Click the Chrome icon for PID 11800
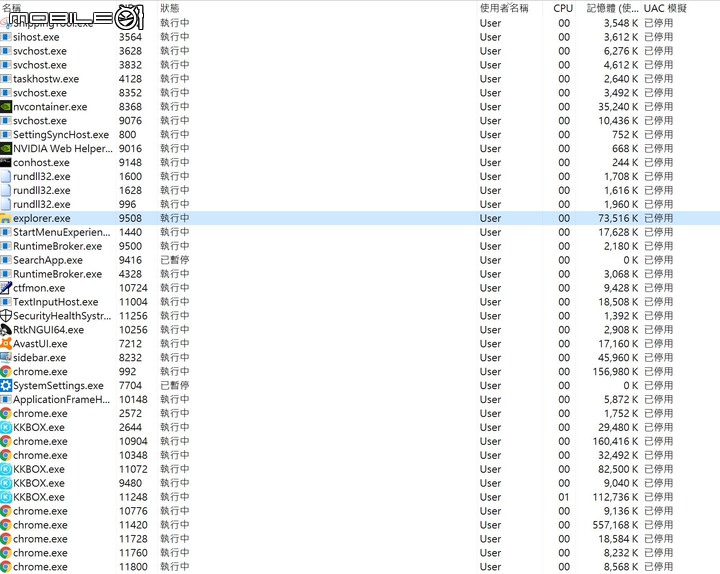Image resolution: width=720 pixels, height=574 pixels. coord(6,567)
